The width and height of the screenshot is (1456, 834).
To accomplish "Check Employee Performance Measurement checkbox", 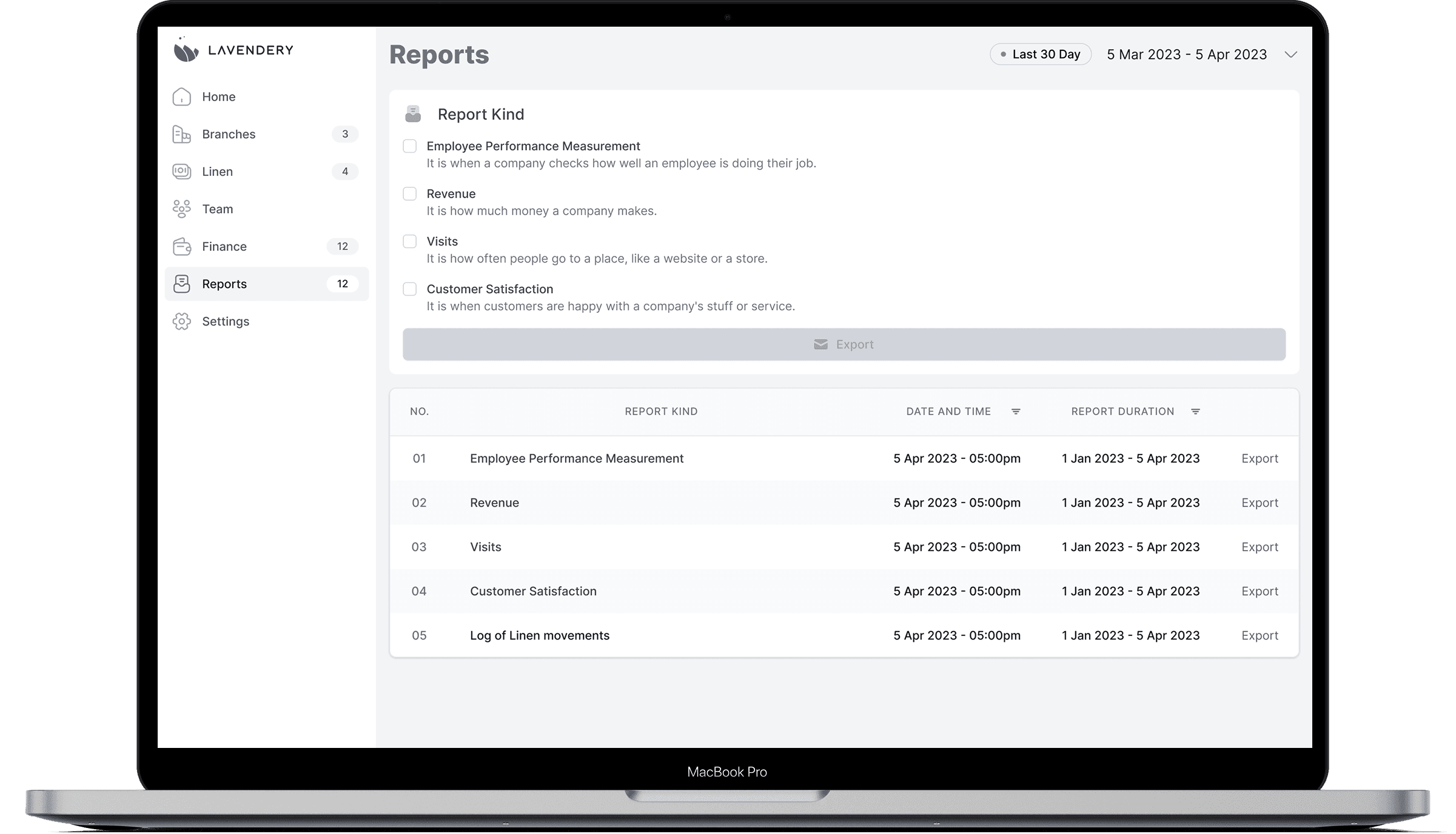I will [410, 146].
